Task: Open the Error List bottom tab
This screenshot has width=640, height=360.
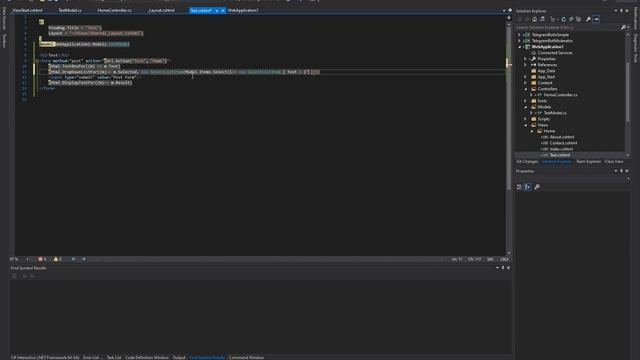Action: [93, 358]
